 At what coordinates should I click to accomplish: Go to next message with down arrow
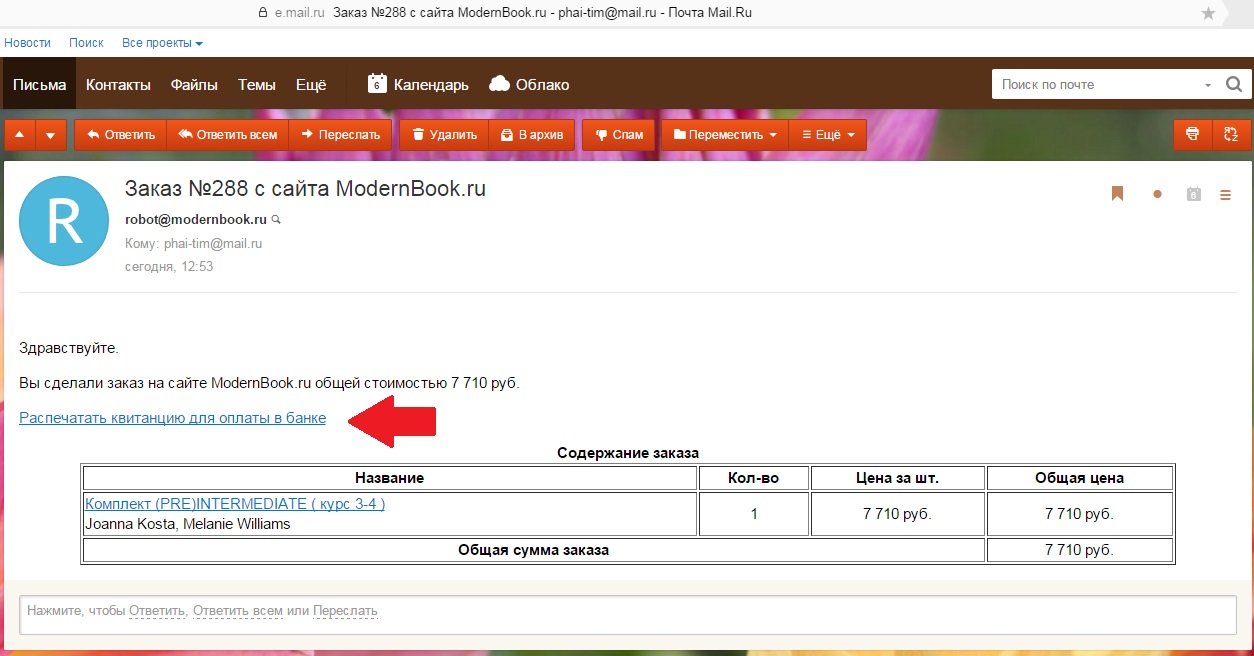(x=51, y=134)
